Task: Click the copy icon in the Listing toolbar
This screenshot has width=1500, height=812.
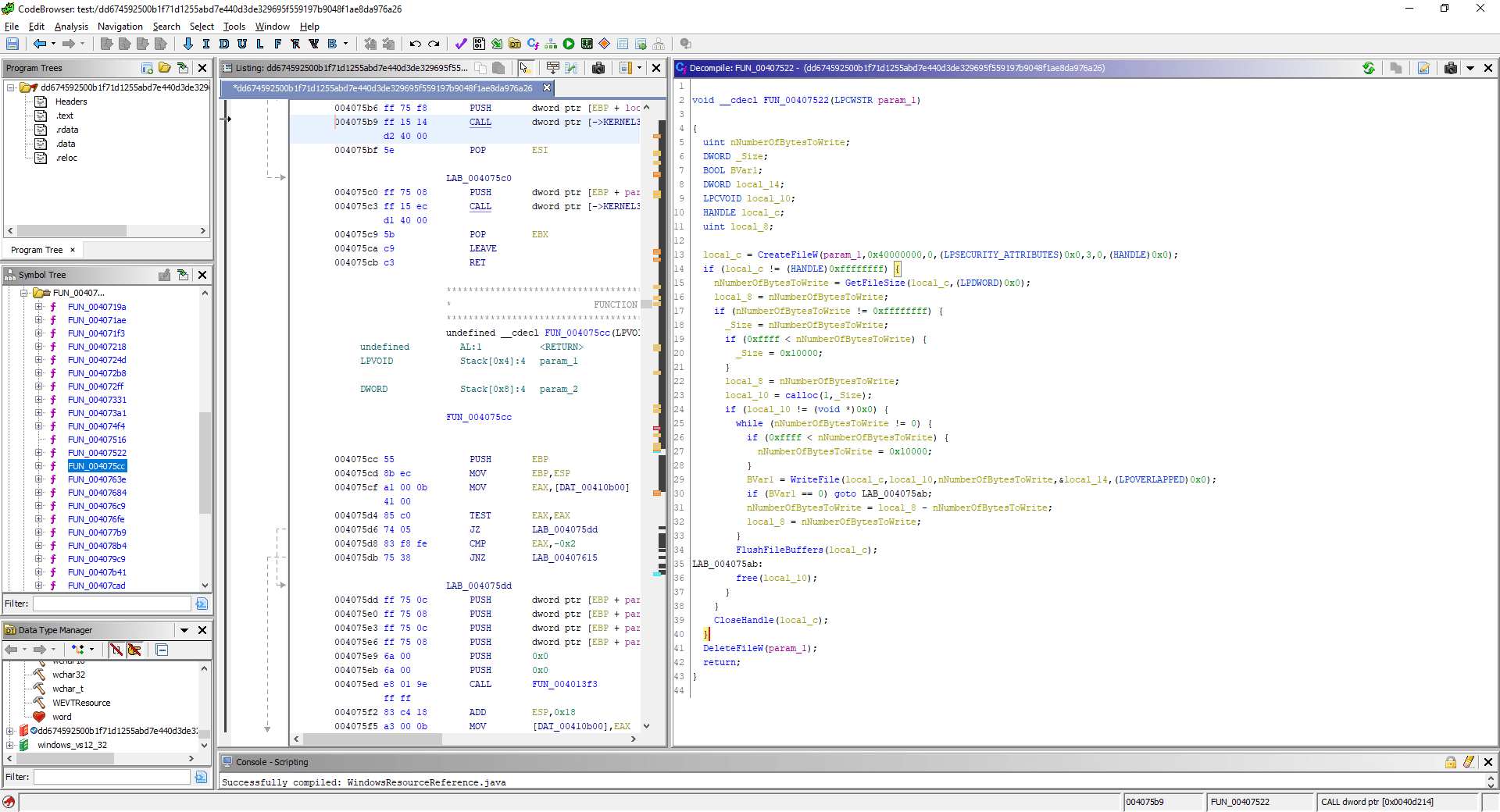Action: coord(480,69)
